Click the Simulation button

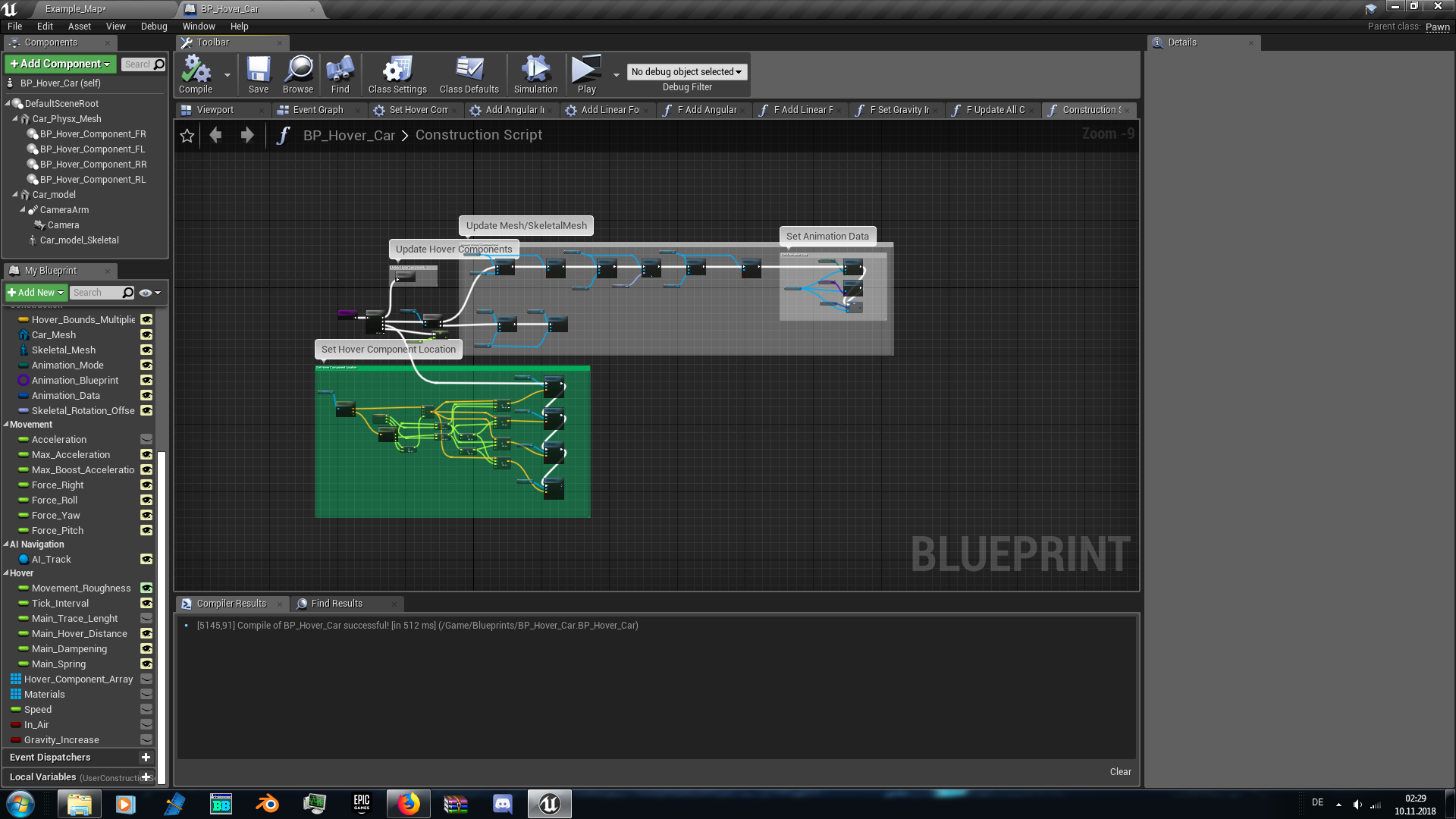[535, 74]
